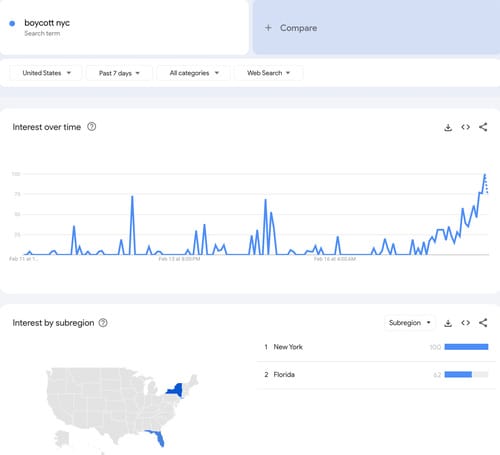
Task: Open help for Interest by subregion
Action: (103, 323)
